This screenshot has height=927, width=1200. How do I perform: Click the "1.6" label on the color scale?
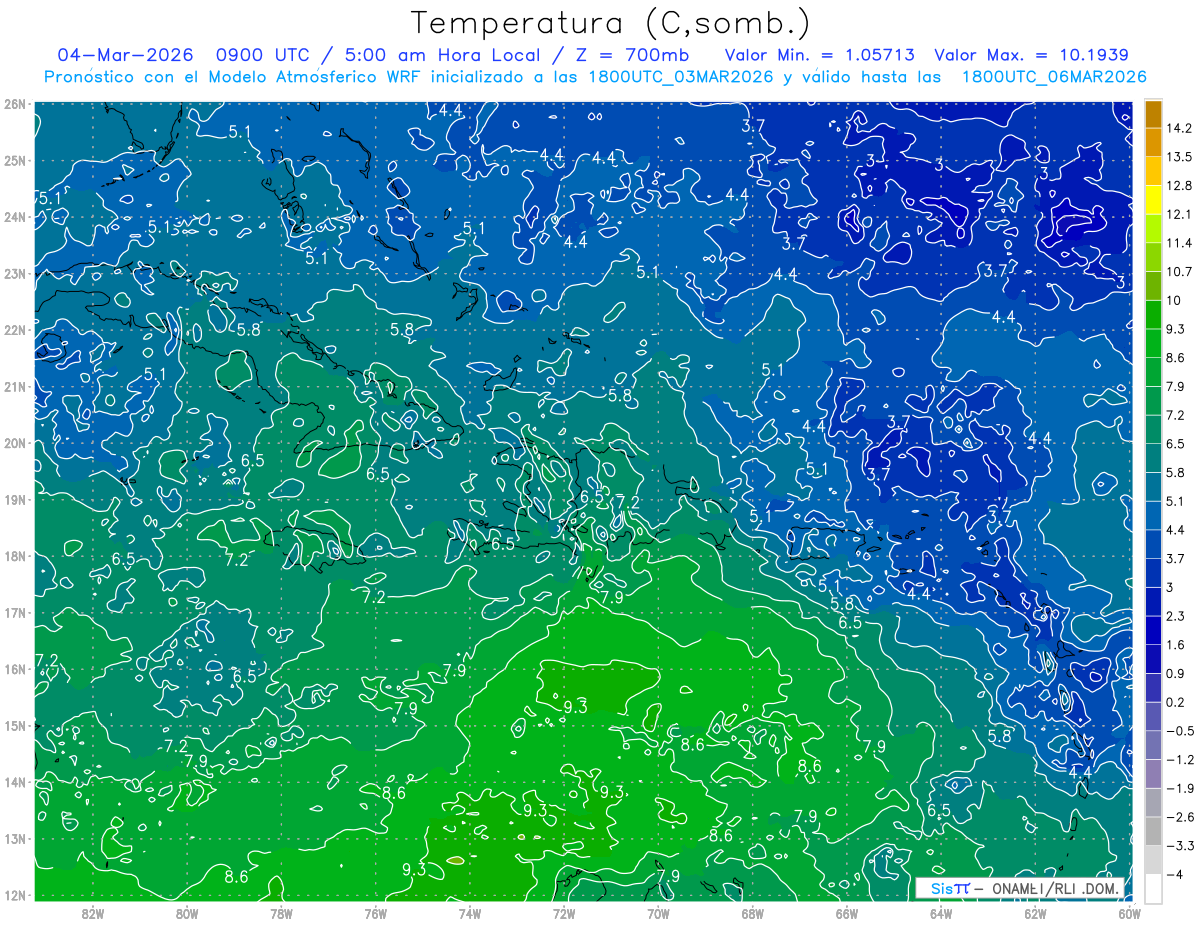pos(1175,645)
